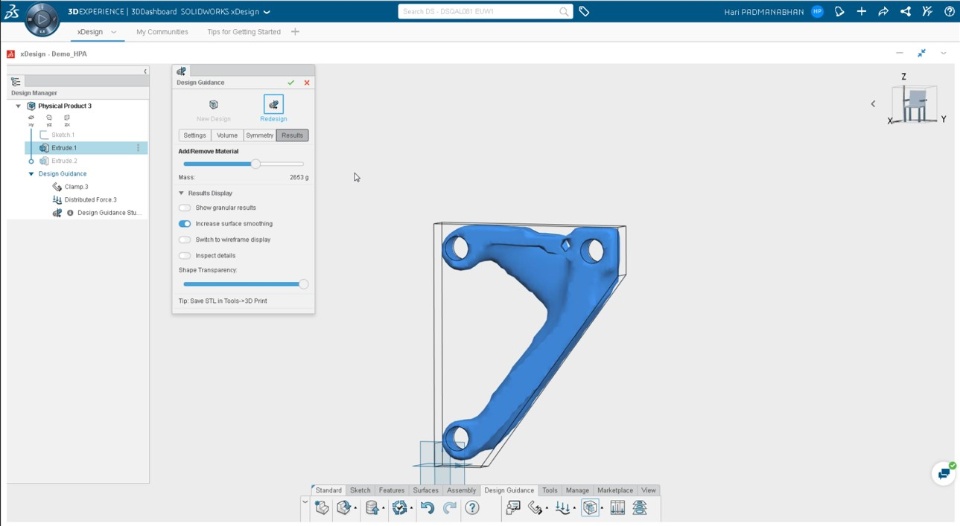The image size is (960, 526).
Task: Open the Surfaces toolbar tab
Action: pos(426,490)
